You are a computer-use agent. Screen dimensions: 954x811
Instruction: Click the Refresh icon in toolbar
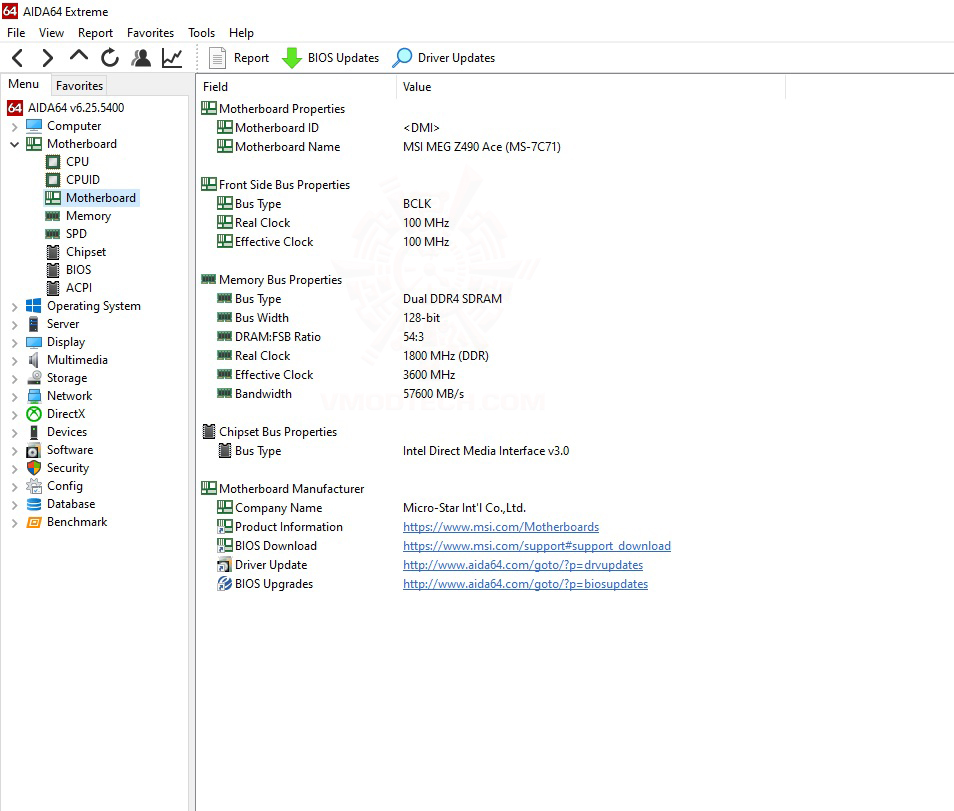[110, 58]
